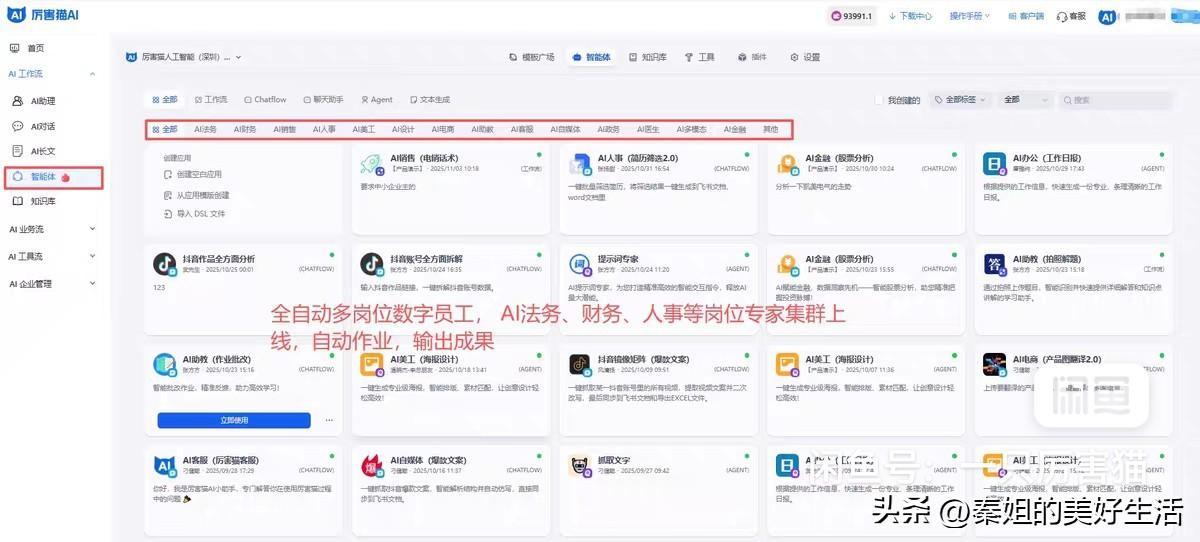This screenshot has width=1200, height=542.
Task: Click 导入 DSL 文件
Action: tap(194, 213)
